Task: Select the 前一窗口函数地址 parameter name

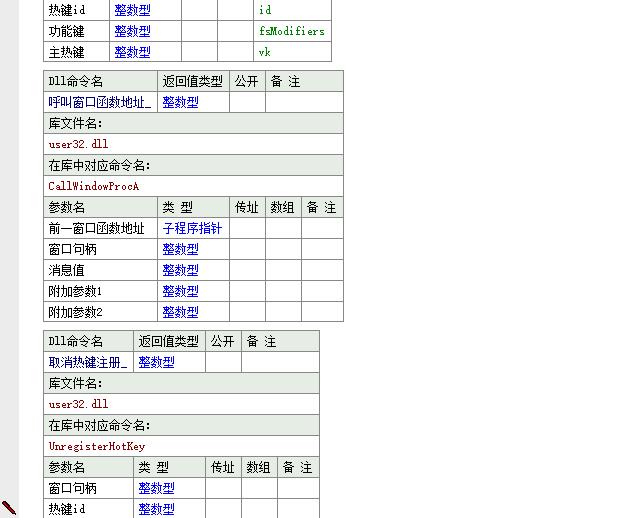Action: click(x=97, y=228)
